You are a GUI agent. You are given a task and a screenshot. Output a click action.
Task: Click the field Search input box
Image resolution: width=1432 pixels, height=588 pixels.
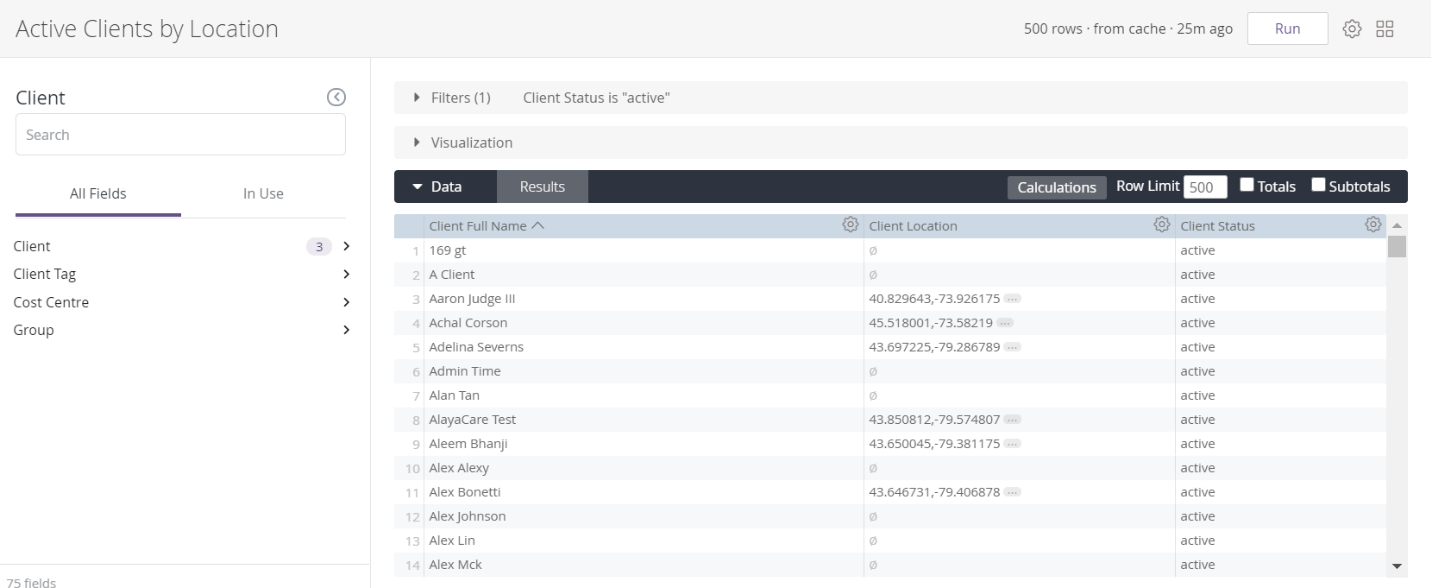click(x=180, y=135)
